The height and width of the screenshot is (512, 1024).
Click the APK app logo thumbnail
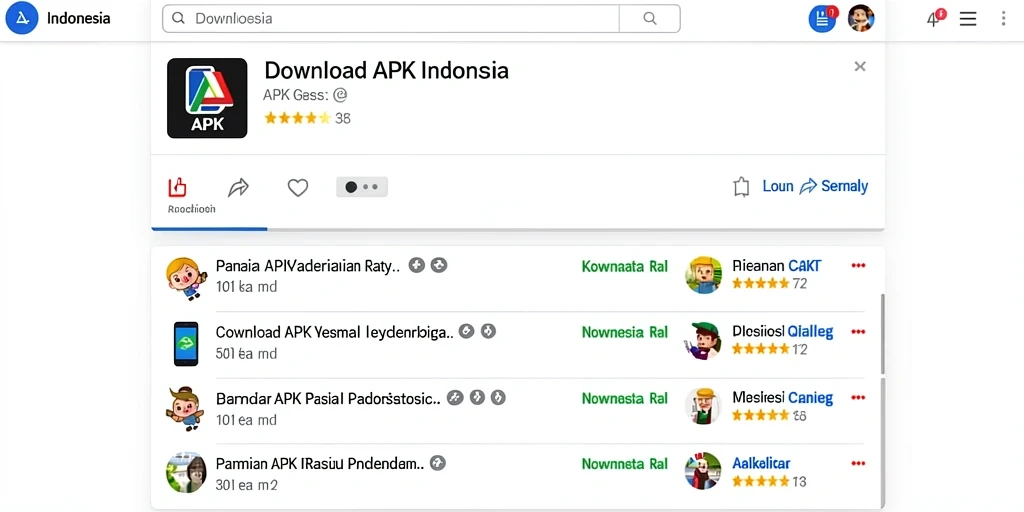coord(207,98)
